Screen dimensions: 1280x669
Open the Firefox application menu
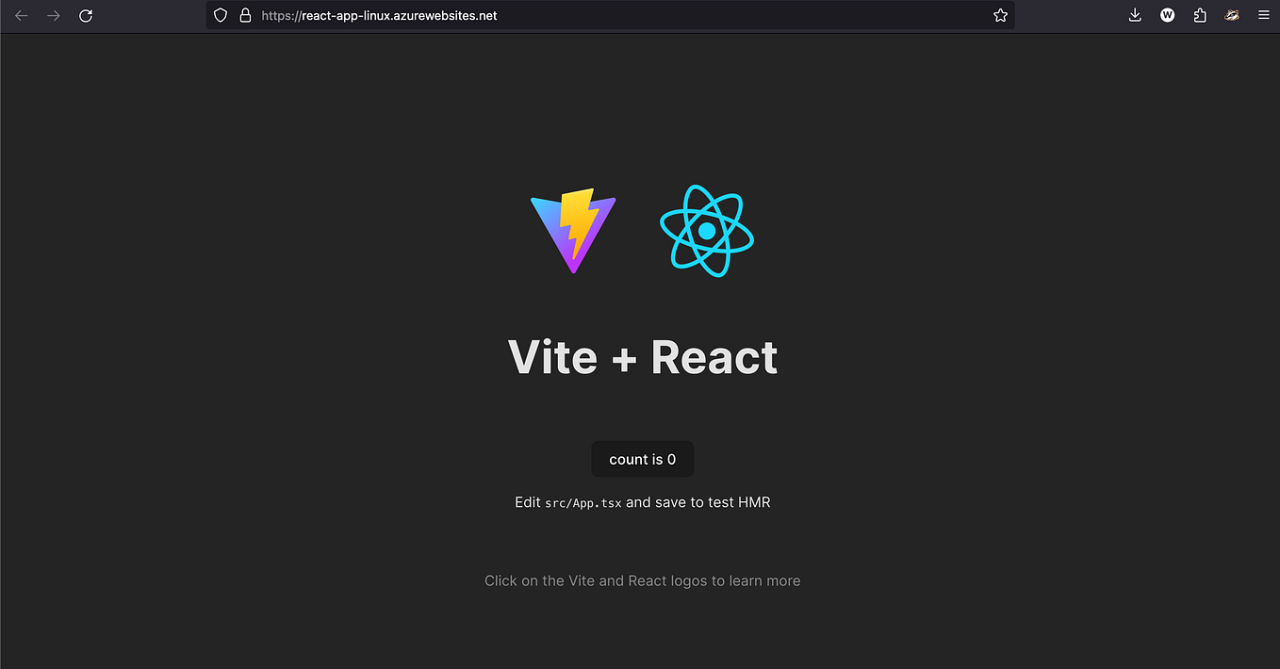pos(1263,15)
